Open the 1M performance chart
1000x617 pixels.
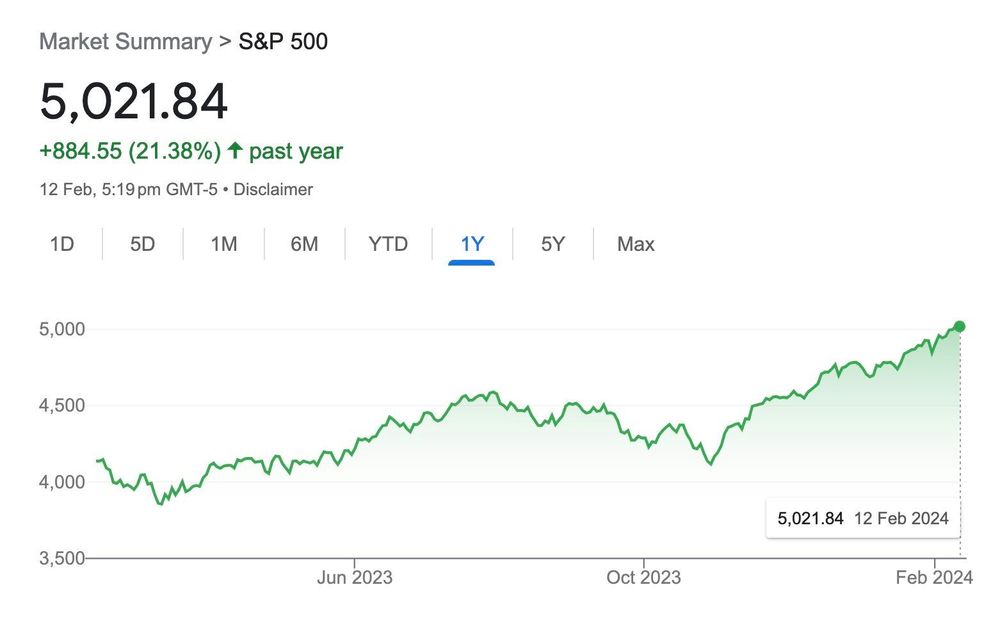pyautogui.click(x=223, y=243)
